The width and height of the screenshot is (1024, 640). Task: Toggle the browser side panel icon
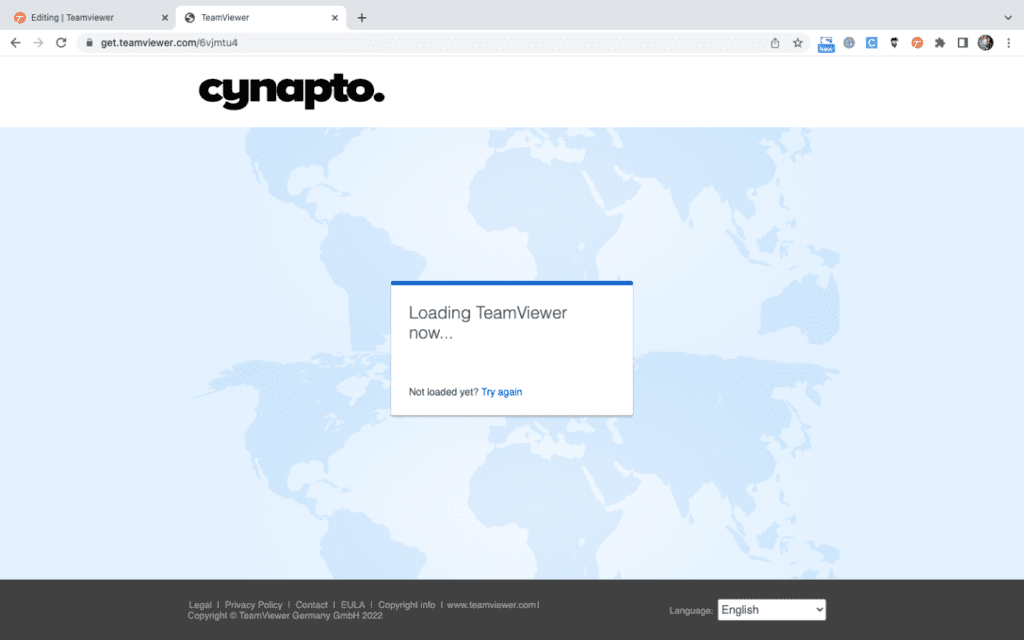[963, 43]
